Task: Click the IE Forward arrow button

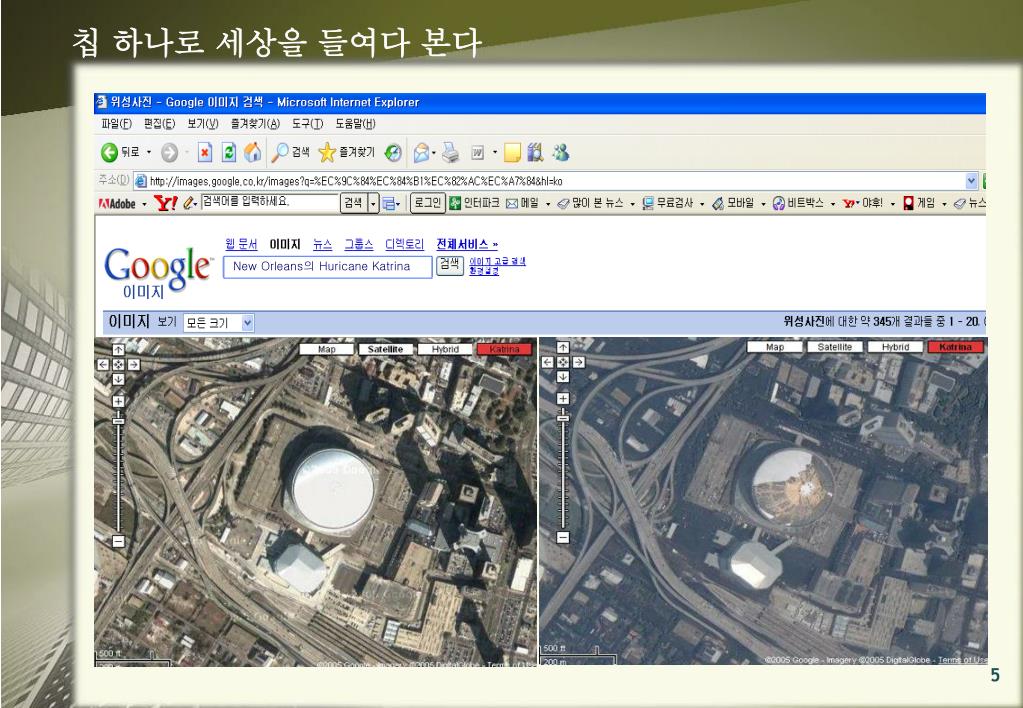Action: coord(169,153)
